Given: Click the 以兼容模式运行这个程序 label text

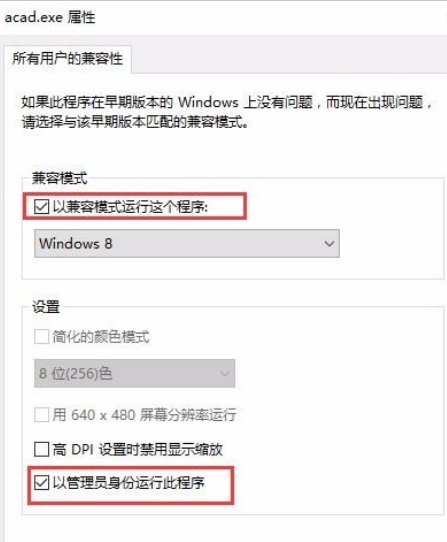Looking at the screenshot, I should (130, 207).
